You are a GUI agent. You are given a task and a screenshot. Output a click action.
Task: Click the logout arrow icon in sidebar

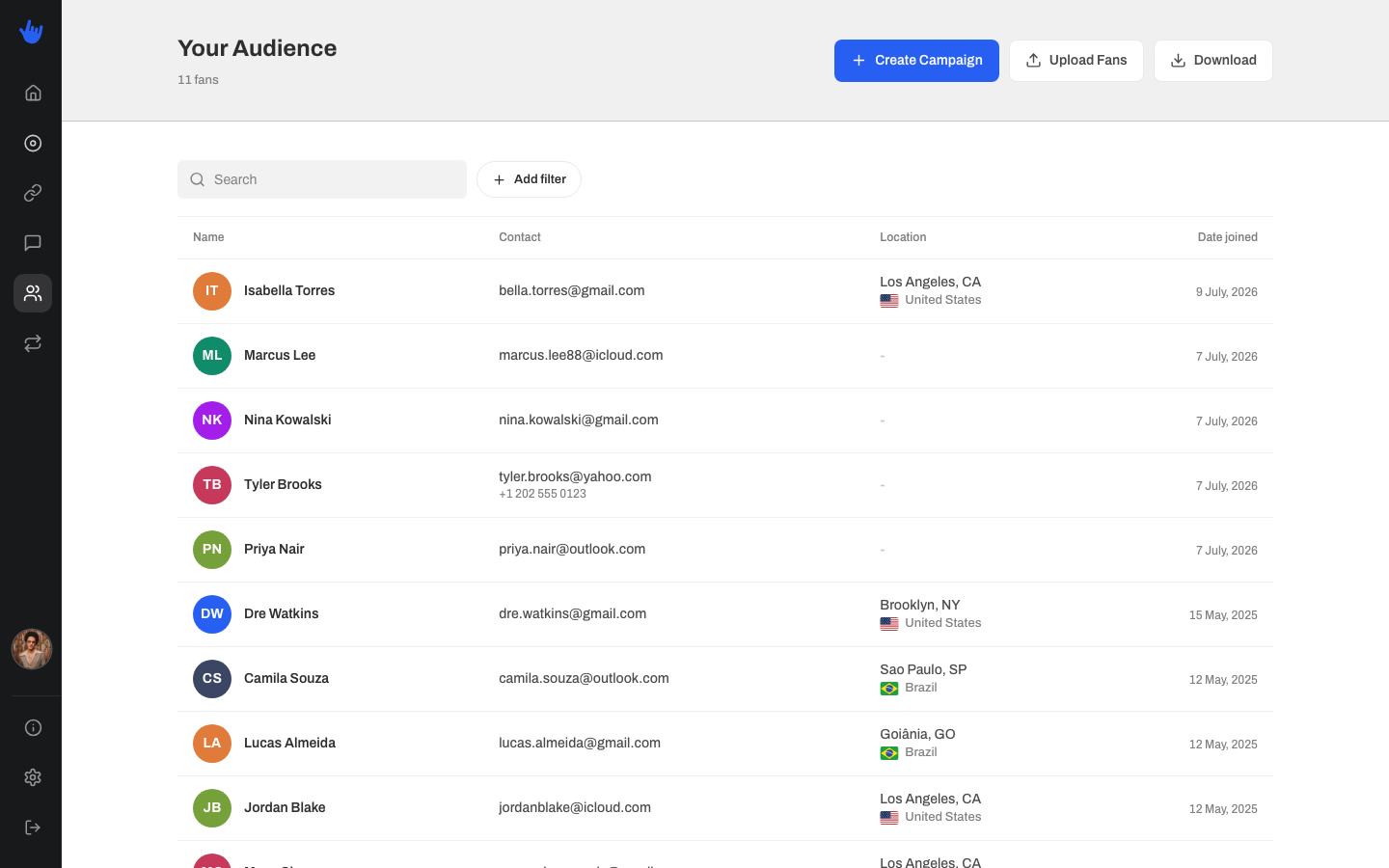(33, 827)
